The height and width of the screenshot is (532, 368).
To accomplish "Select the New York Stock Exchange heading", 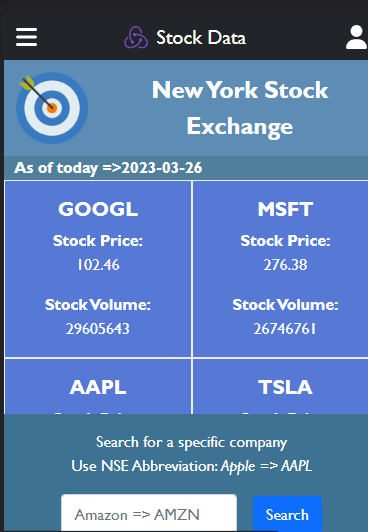I will click(x=240, y=108).
